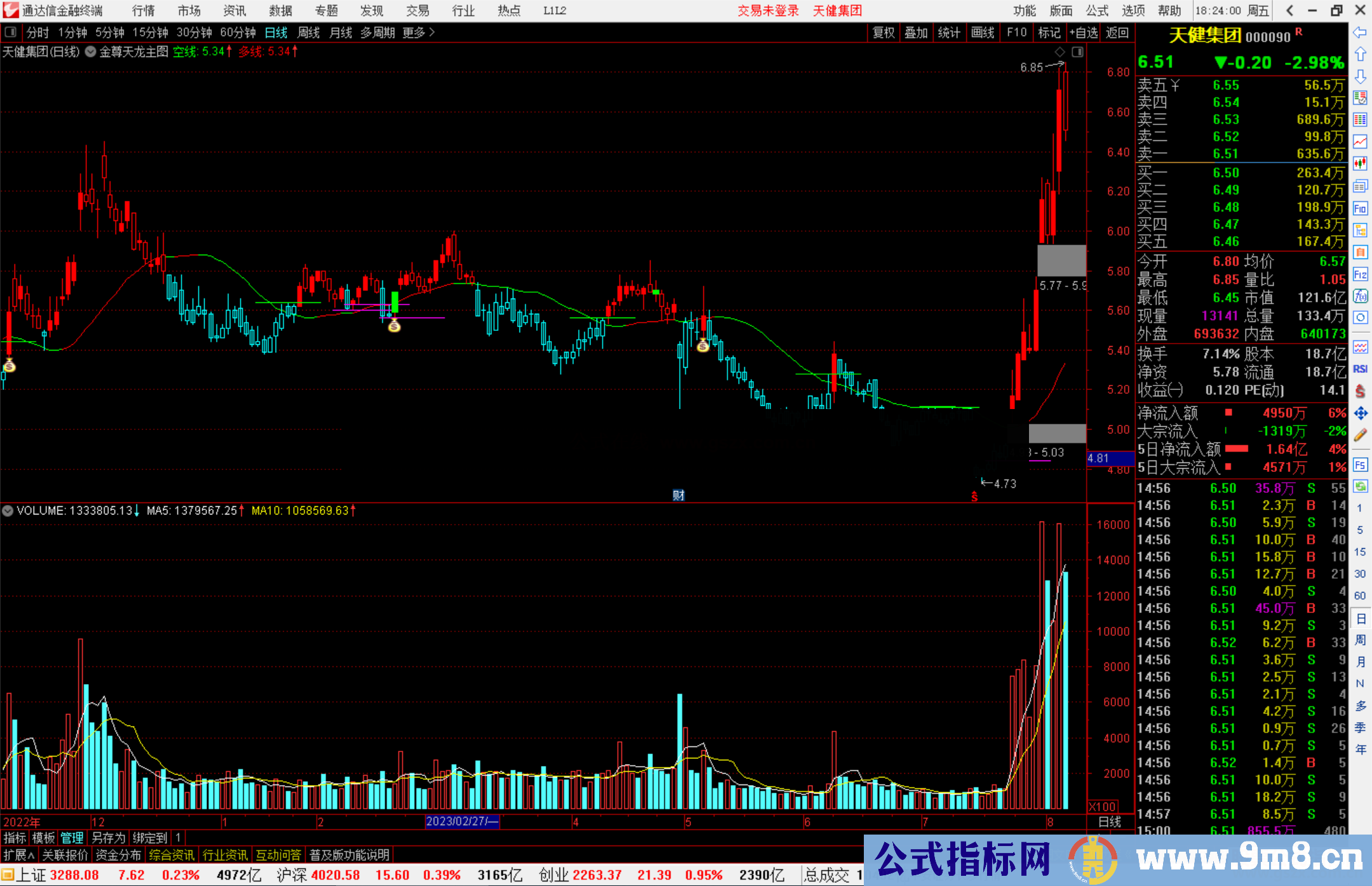
Task: Click the +自选 button
Action: click(x=1083, y=32)
